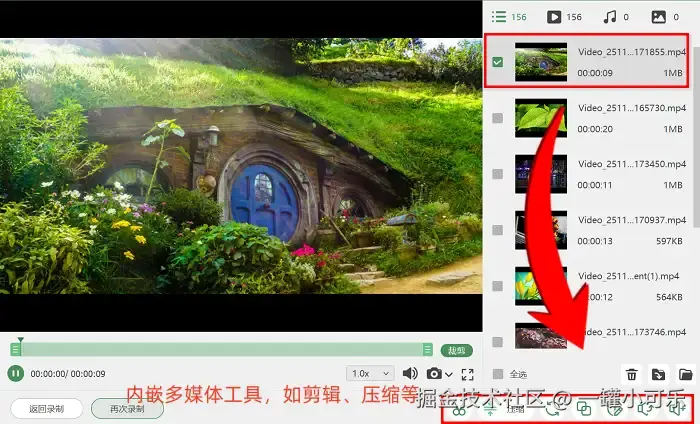This screenshot has width=700, height=424.
Task: Open the 1.0x playback speed dropdown
Action: [370, 373]
